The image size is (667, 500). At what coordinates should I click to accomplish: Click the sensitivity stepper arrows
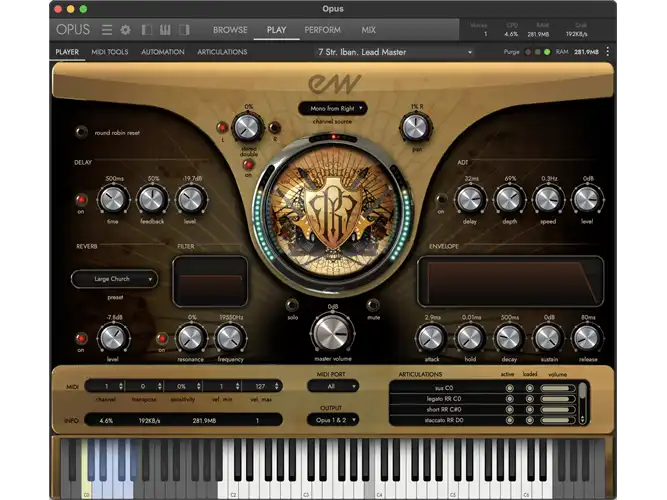click(199, 386)
